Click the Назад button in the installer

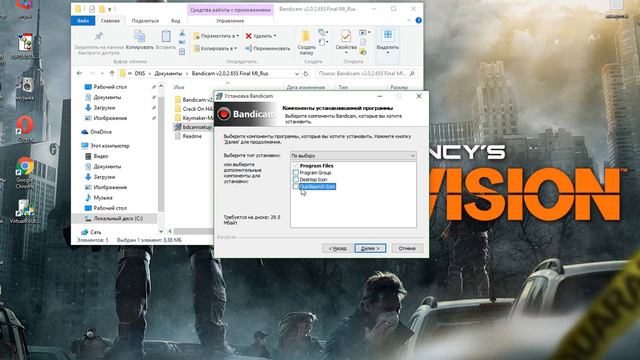click(x=338, y=248)
